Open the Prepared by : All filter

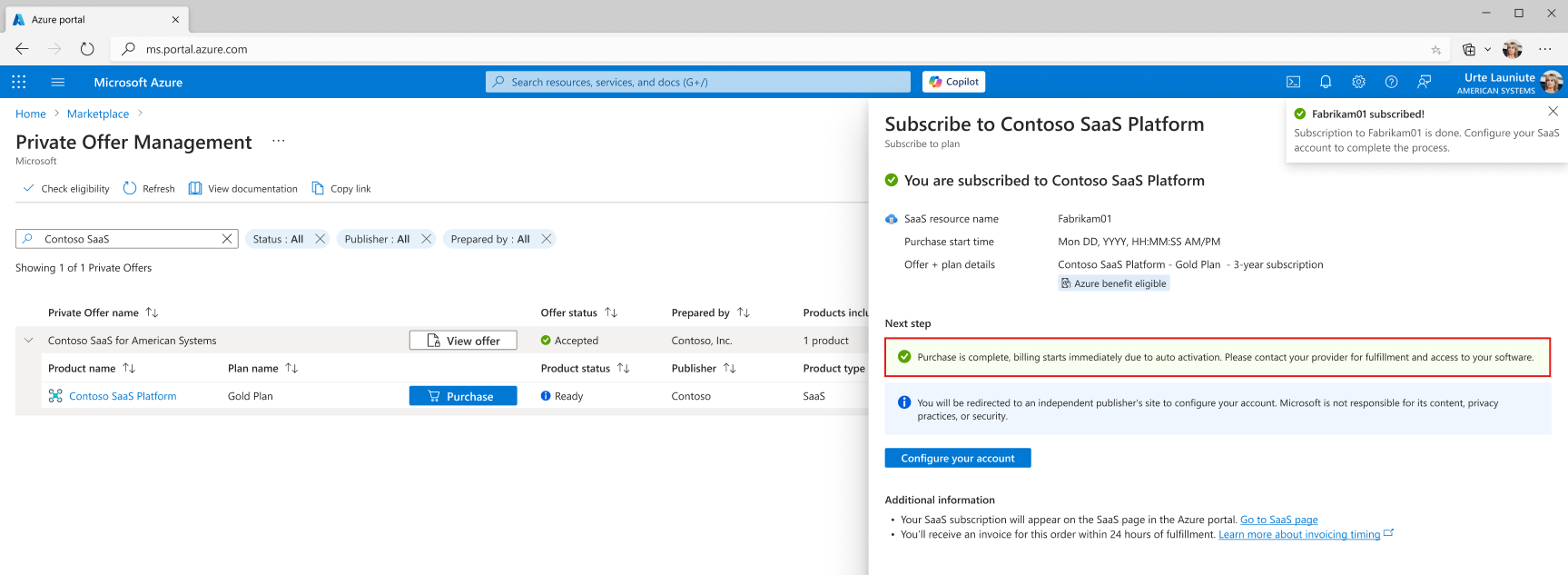(x=490, y=239)
